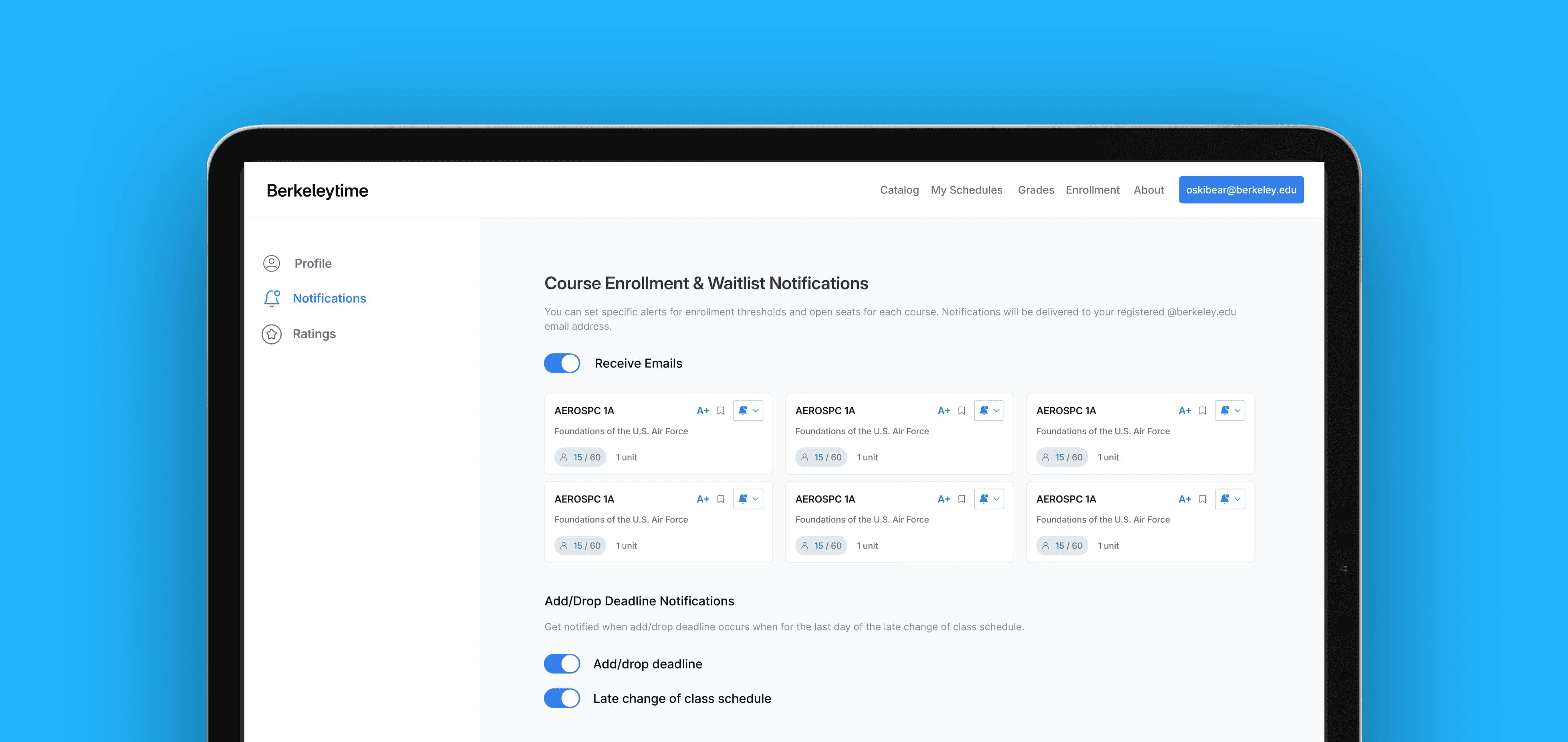Expand bell dropdown chevron on bottom-right card

(x=1237, y=499)
